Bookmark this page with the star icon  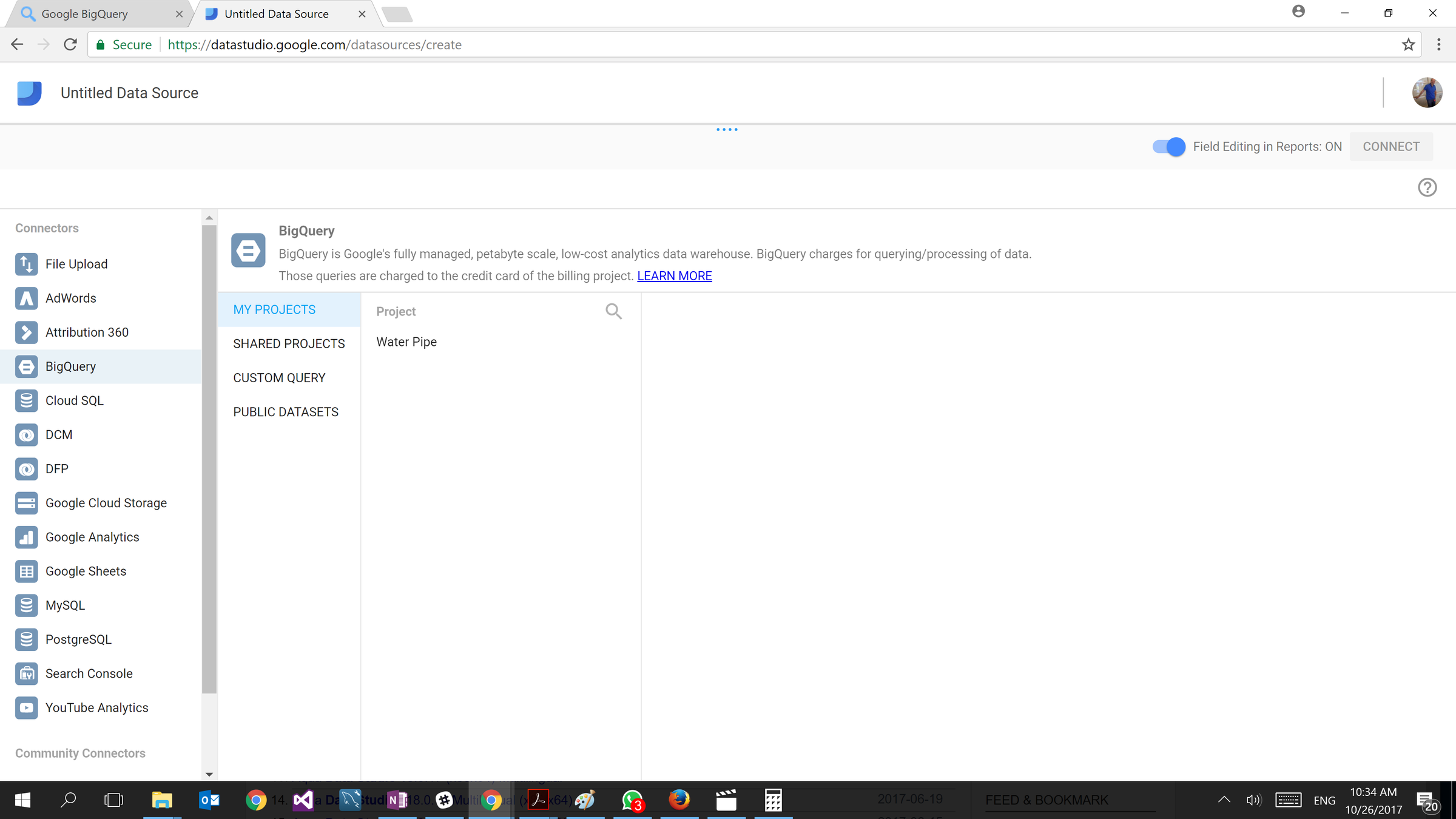coord(1408,44)
